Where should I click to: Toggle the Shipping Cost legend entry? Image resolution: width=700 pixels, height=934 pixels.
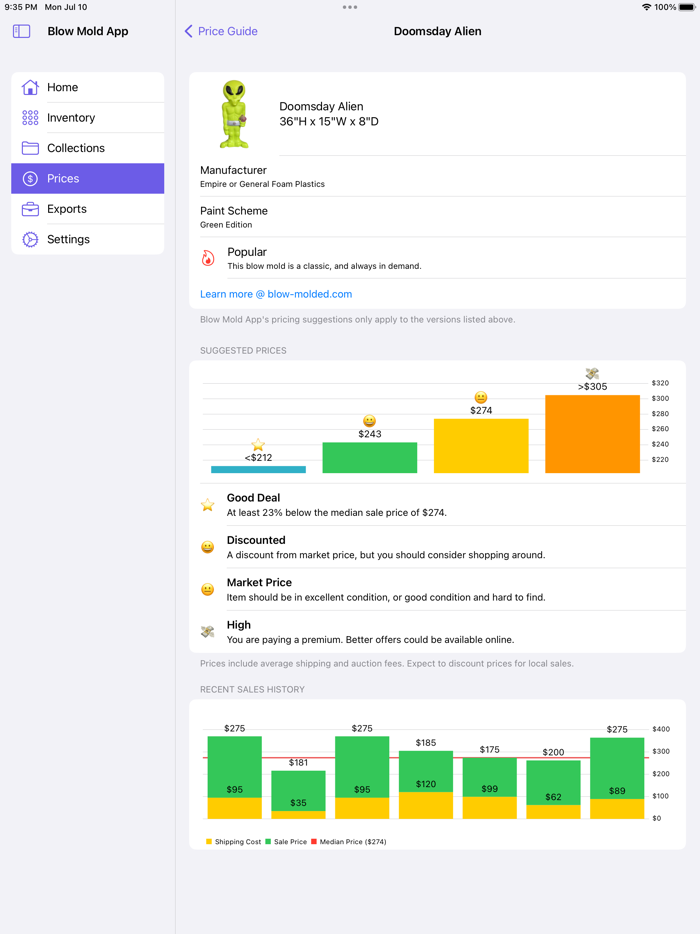pos(230,841)
